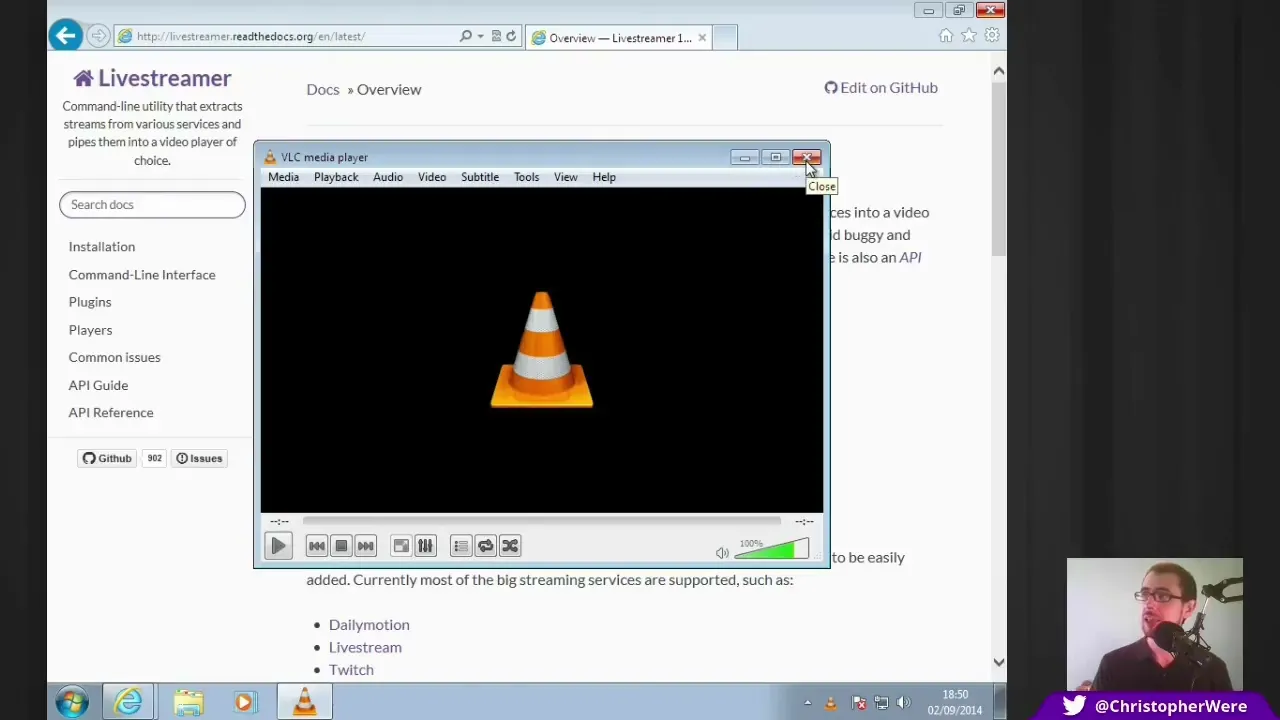This screenshot has height=720, width=1280.
Task: Open VLC Help menu
Action: pyautogui.click(x=604, y=177)
